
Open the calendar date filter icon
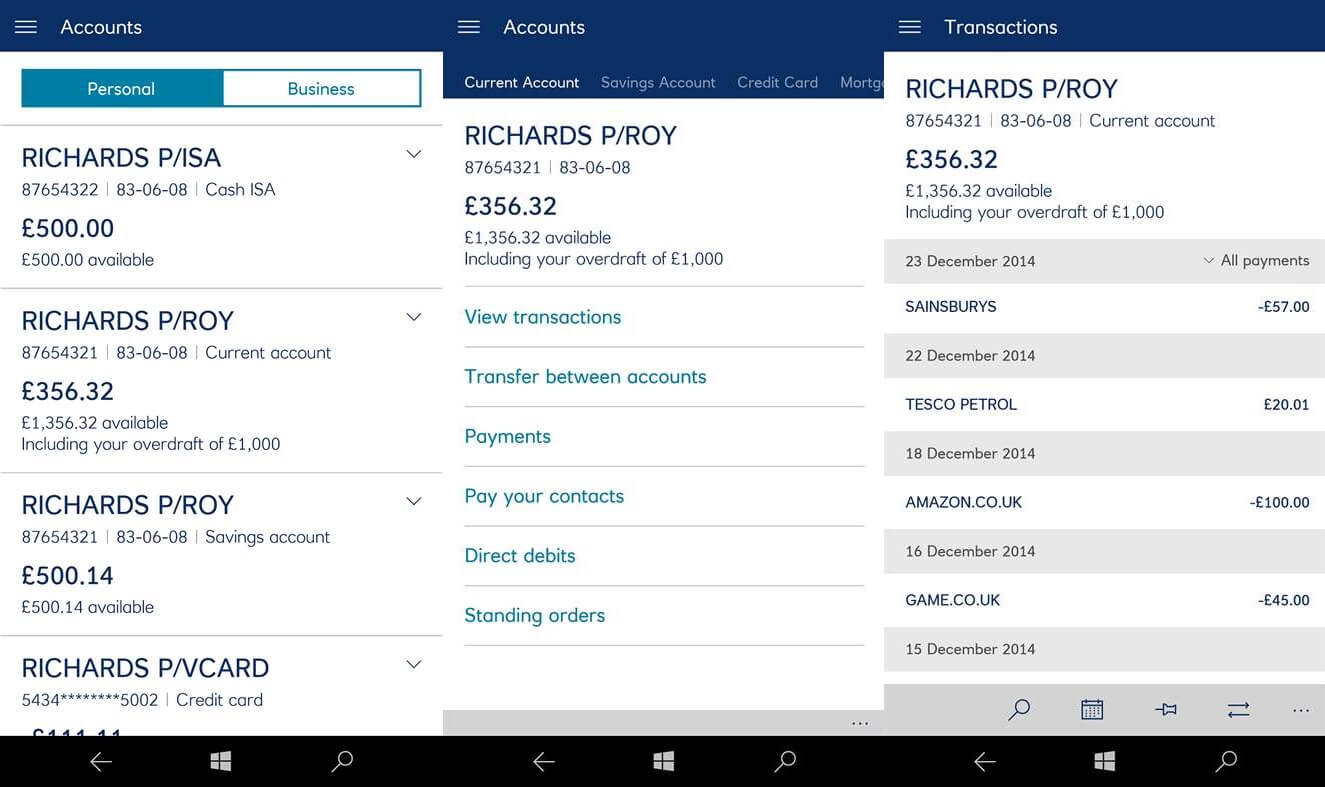[1092, 710]
